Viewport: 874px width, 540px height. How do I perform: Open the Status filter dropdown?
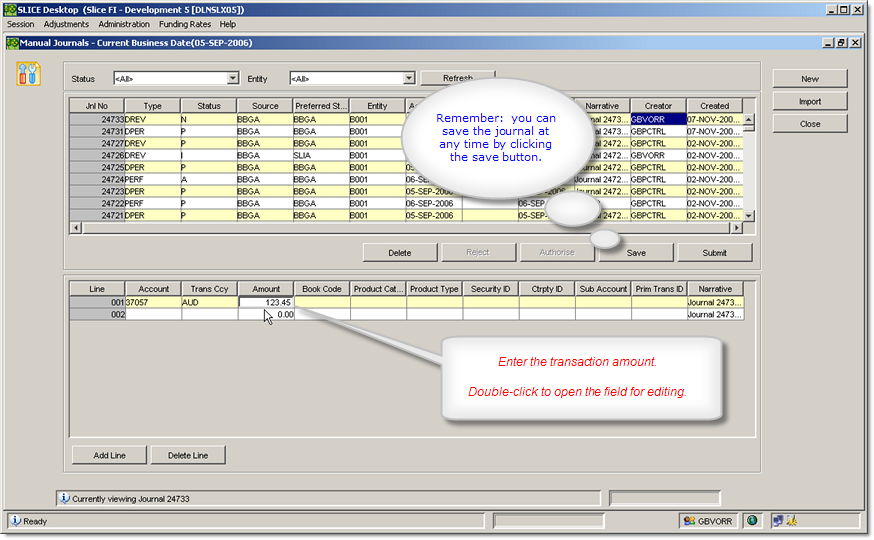click(x=233, y=78)
